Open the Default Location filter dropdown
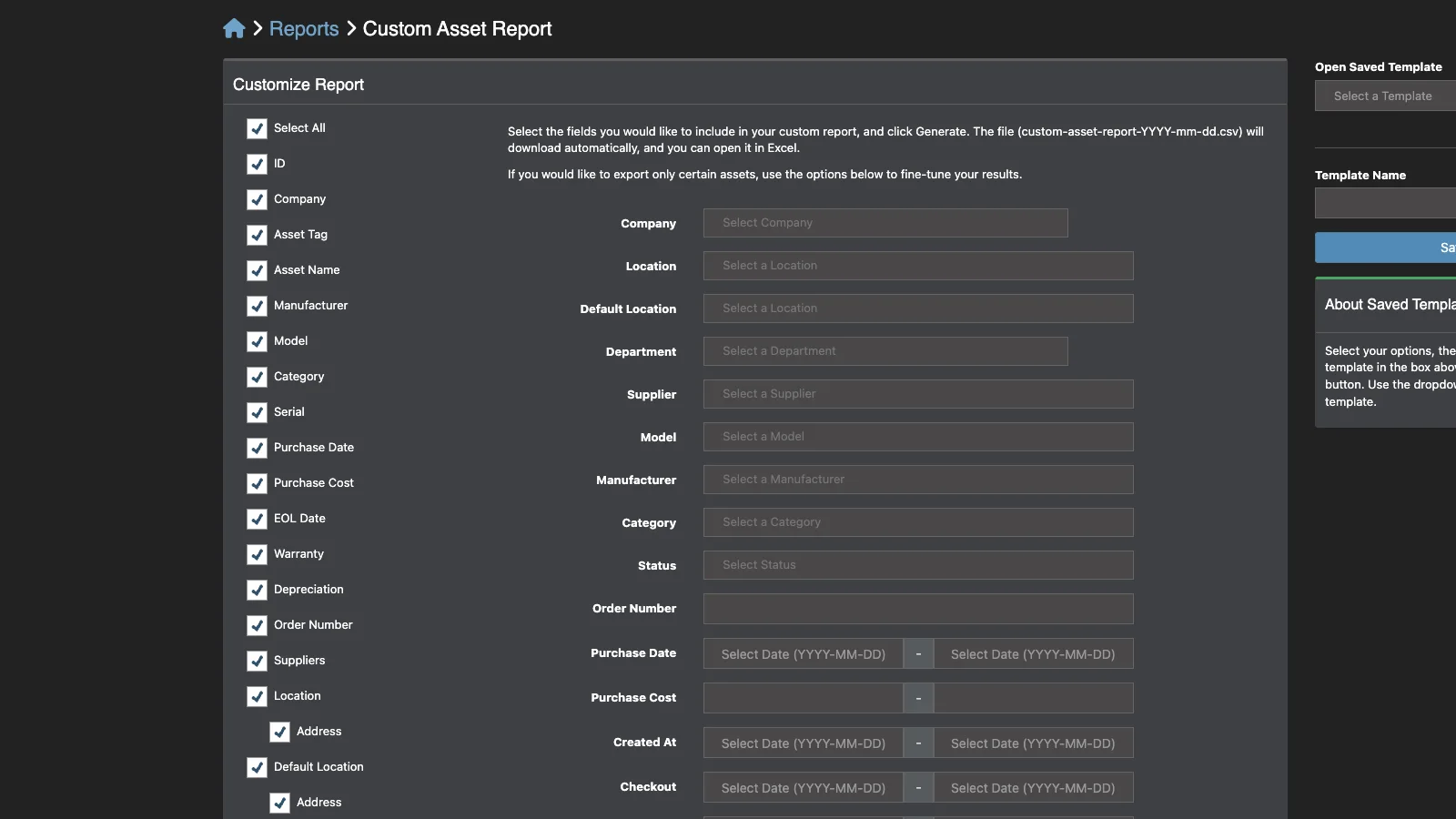This screenshot has width=1456, height=819. pyautogui.click(x=918, y=308)
